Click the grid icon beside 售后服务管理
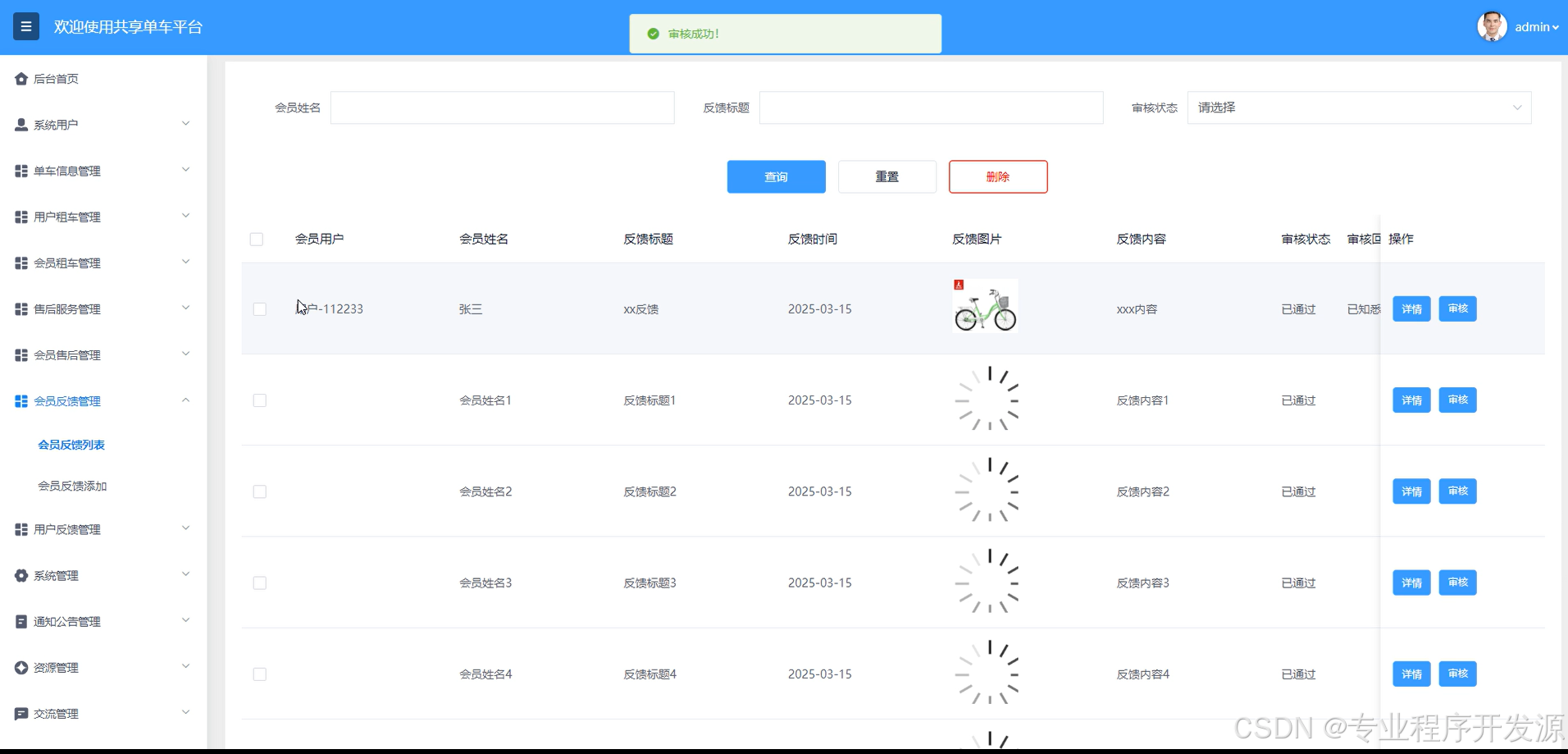1568x754 pixels. coord(21,308)
